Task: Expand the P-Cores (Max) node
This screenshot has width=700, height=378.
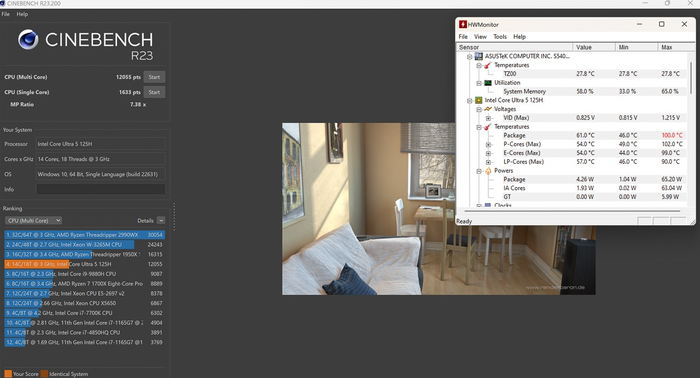Action: coord(488,145)
